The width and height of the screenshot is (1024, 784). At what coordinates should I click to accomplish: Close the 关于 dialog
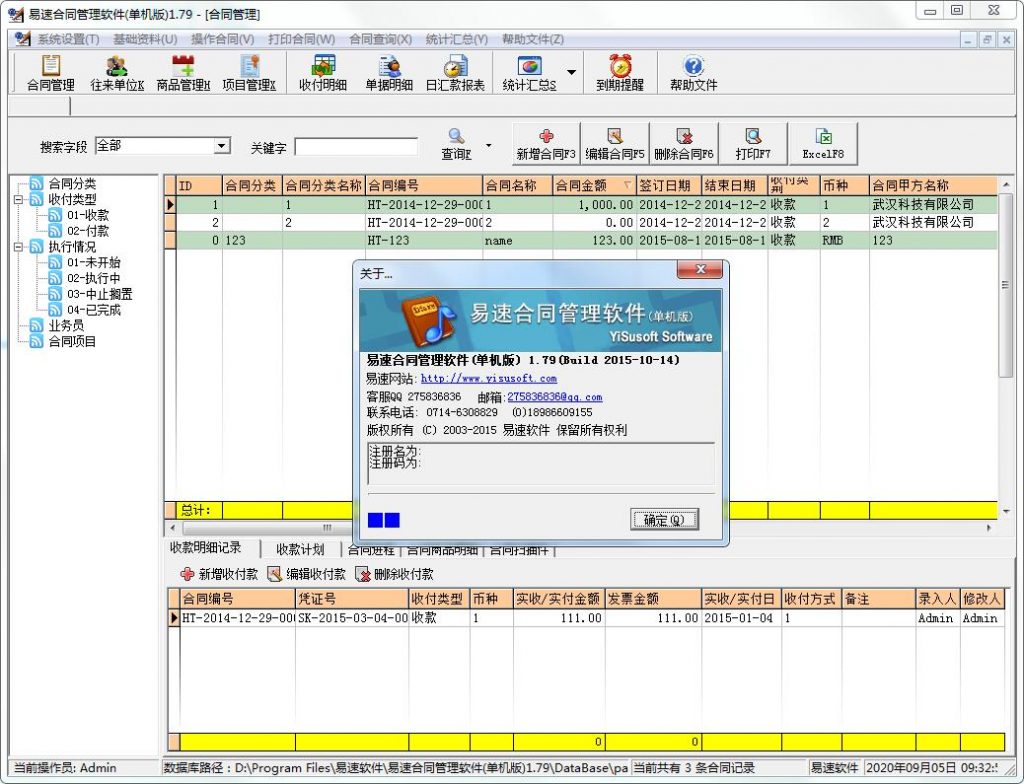coord(699,269)
